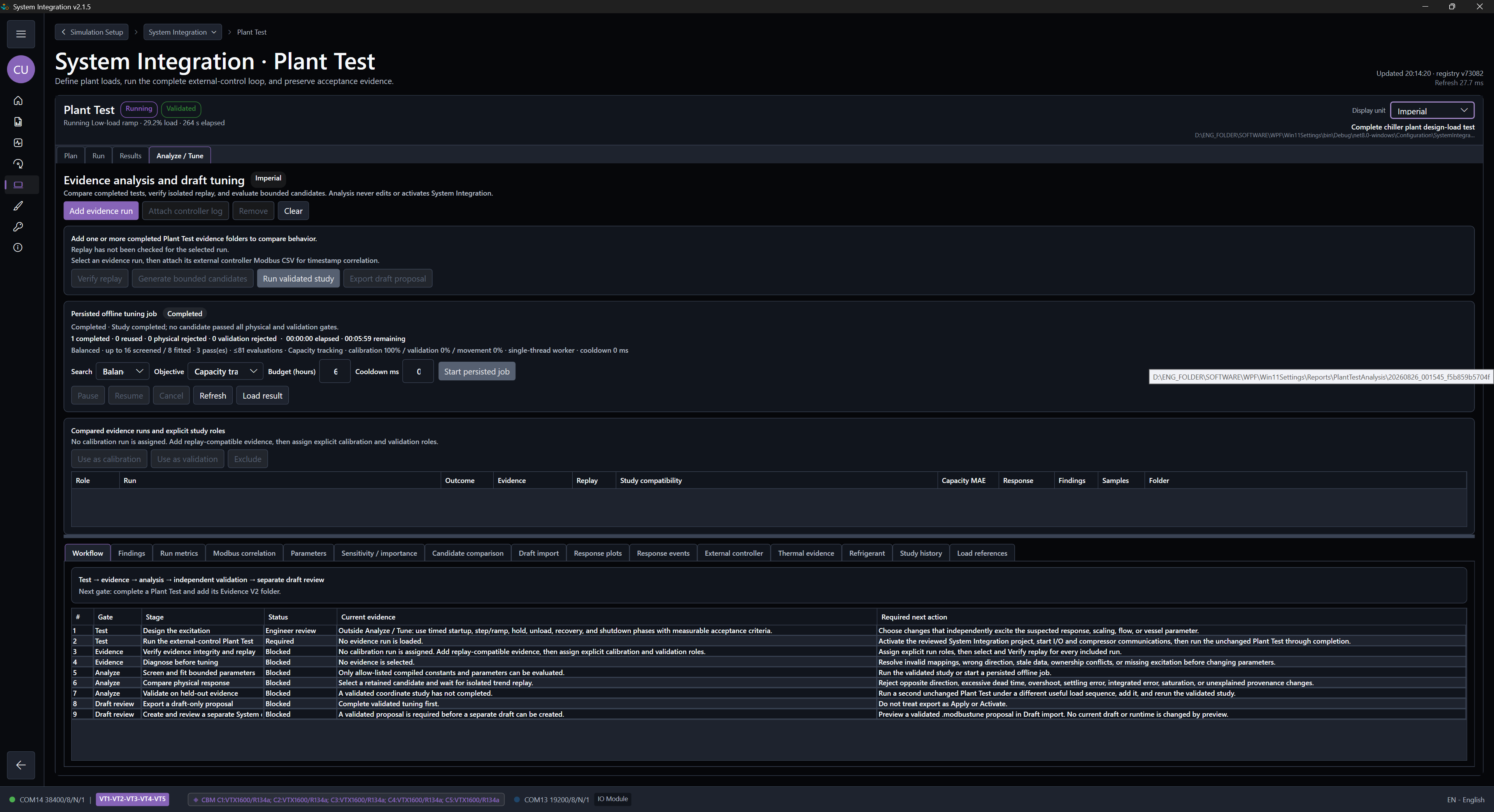Open the Response plots tab
This screenshot has height=812, width=1494.
click(597, 553)
